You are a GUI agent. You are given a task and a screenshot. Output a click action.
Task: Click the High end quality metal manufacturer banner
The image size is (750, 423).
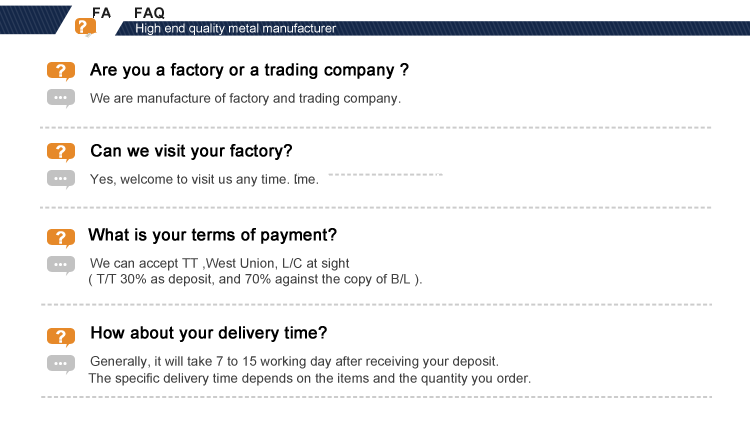(235, 28)
